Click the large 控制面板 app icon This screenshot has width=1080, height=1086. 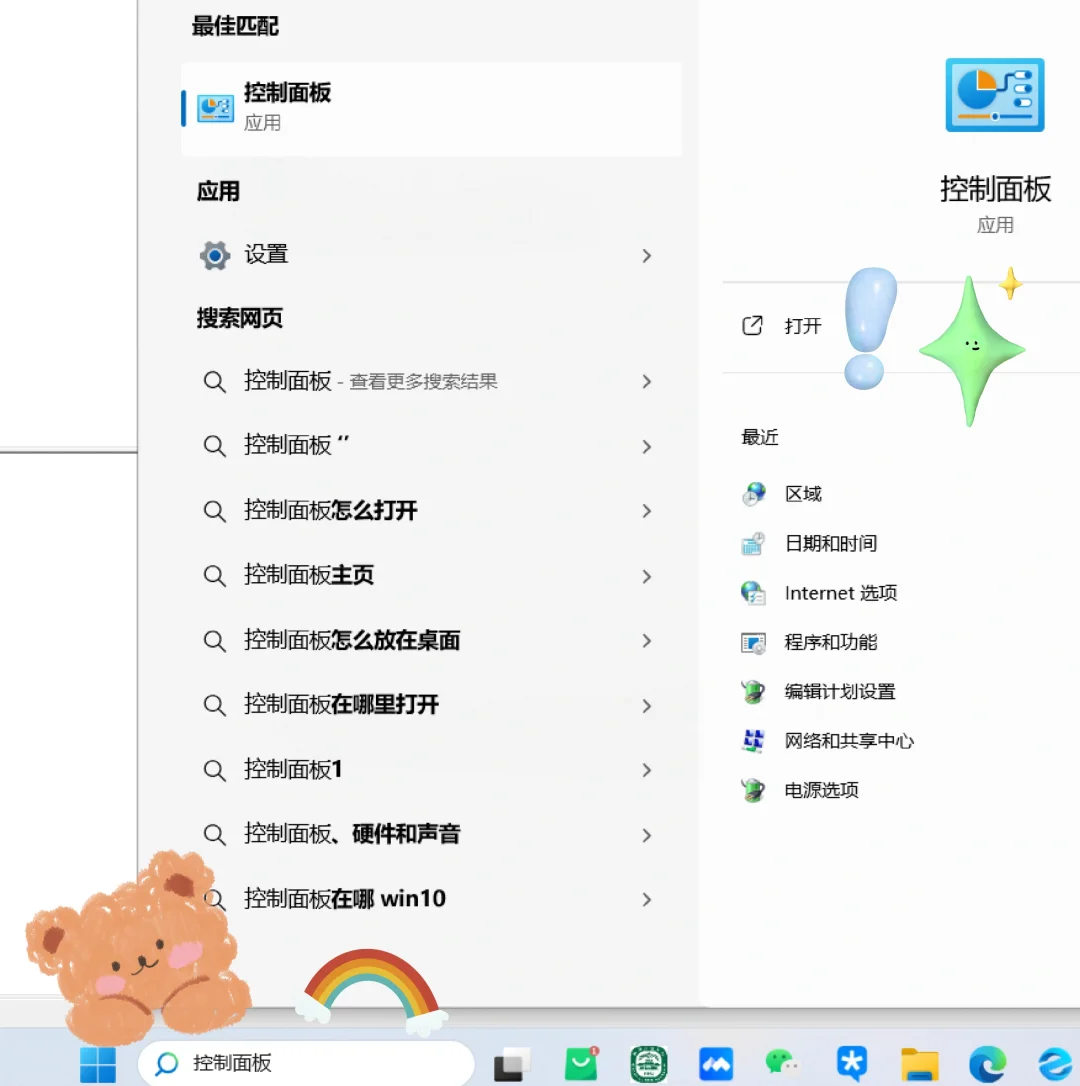point(994,95)
